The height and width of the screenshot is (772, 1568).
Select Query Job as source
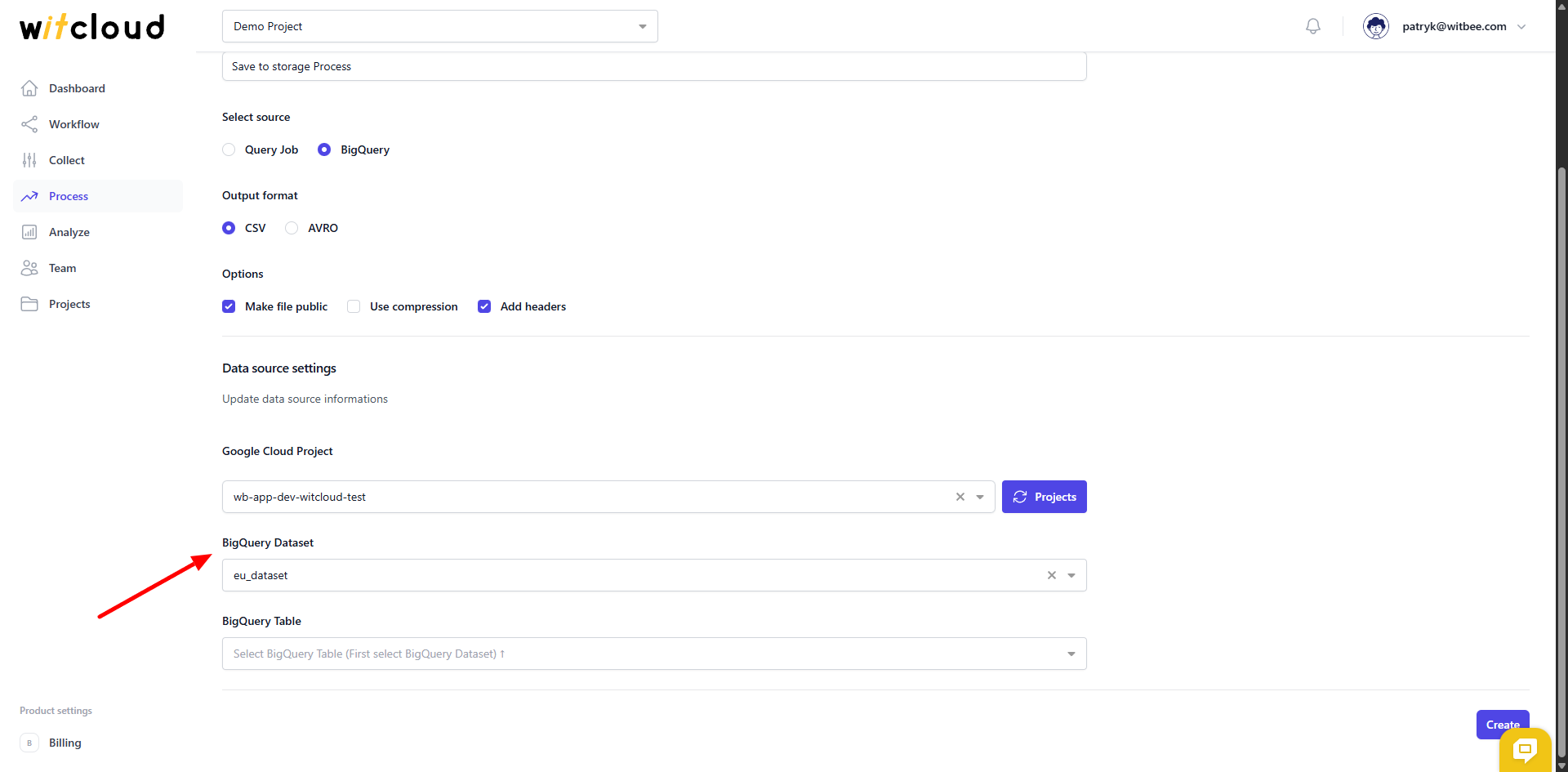tap(229, 149)
